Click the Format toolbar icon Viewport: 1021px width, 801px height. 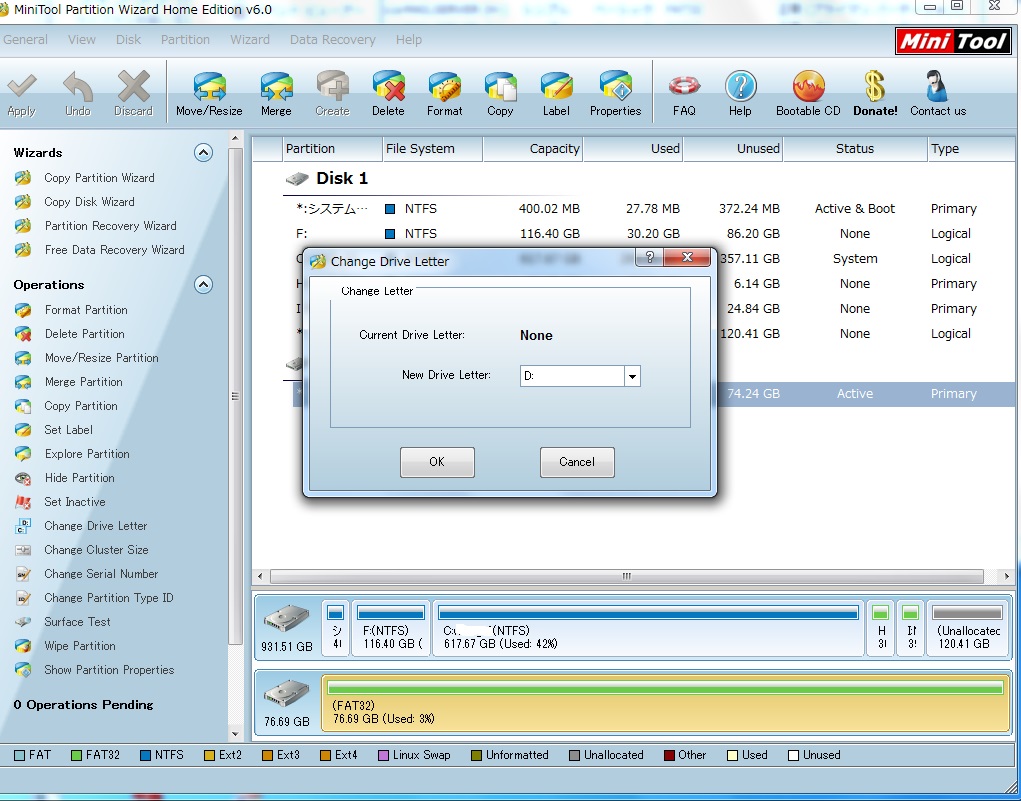pos(445,87)
